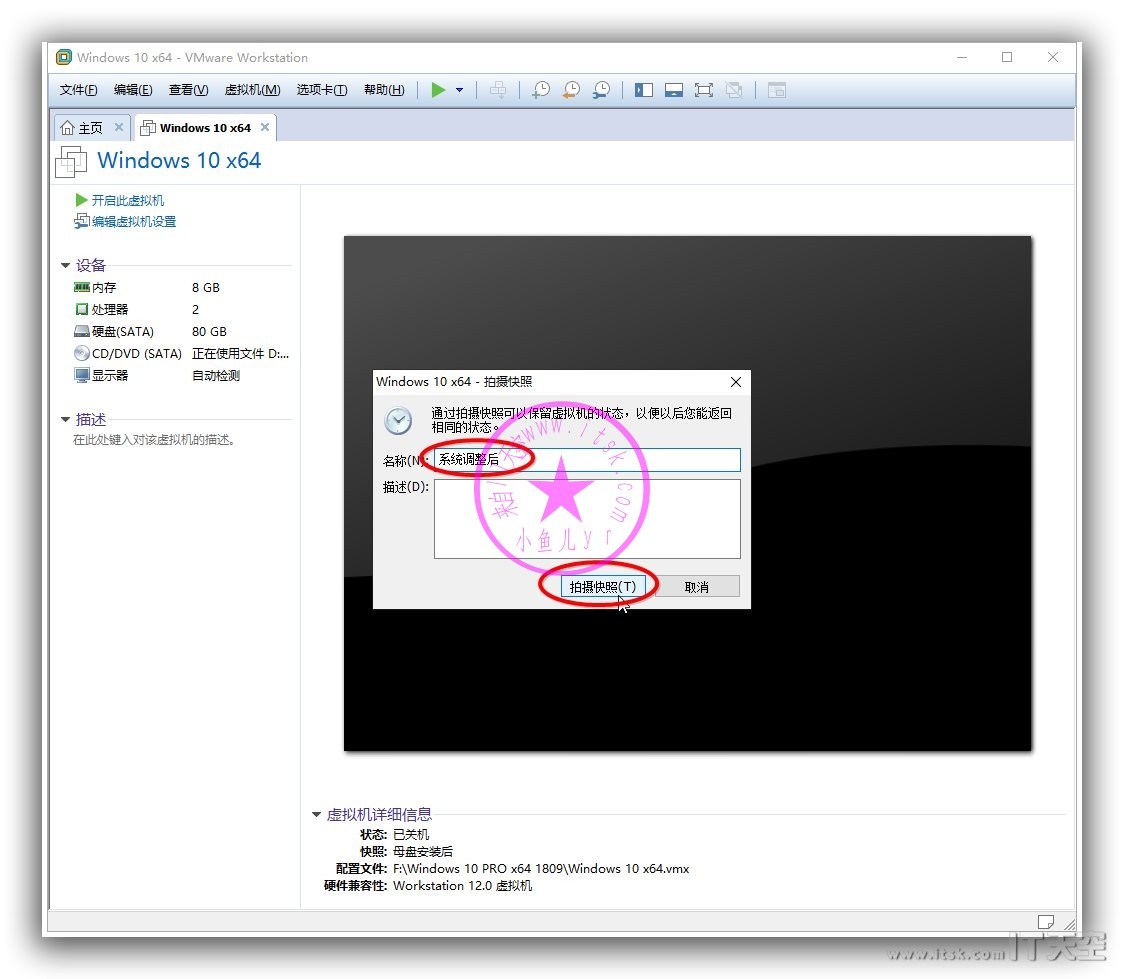Select the 显示器 device row
1124x979 pixels.
[x=181, y=376]
